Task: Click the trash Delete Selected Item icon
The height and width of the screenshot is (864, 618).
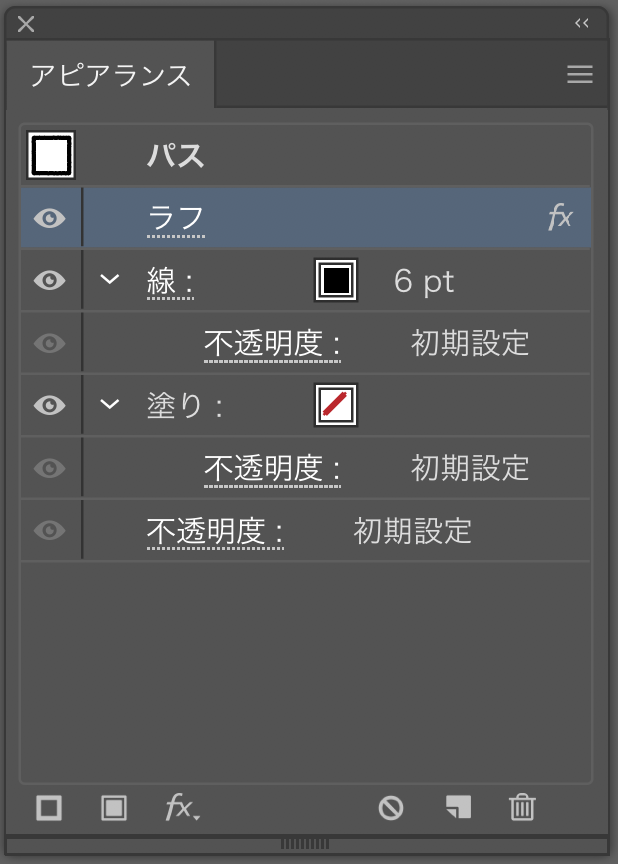Action: [x=522, y=807]
